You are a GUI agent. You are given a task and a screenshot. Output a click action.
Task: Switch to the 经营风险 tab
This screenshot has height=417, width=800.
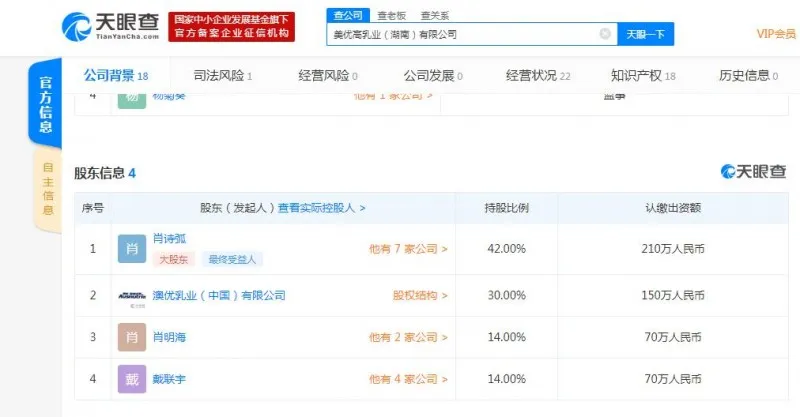pos(328,76)
